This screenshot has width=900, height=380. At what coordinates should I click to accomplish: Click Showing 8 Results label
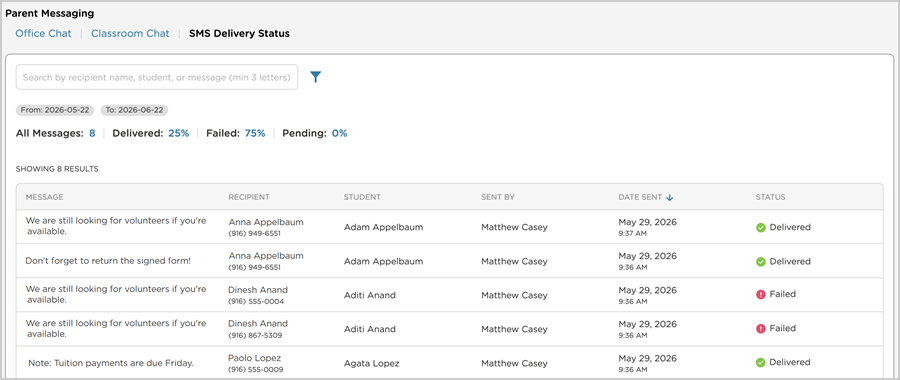57,169
